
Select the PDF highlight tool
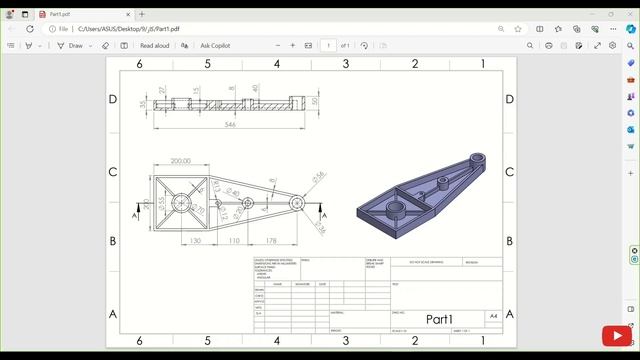pos(29,46)
